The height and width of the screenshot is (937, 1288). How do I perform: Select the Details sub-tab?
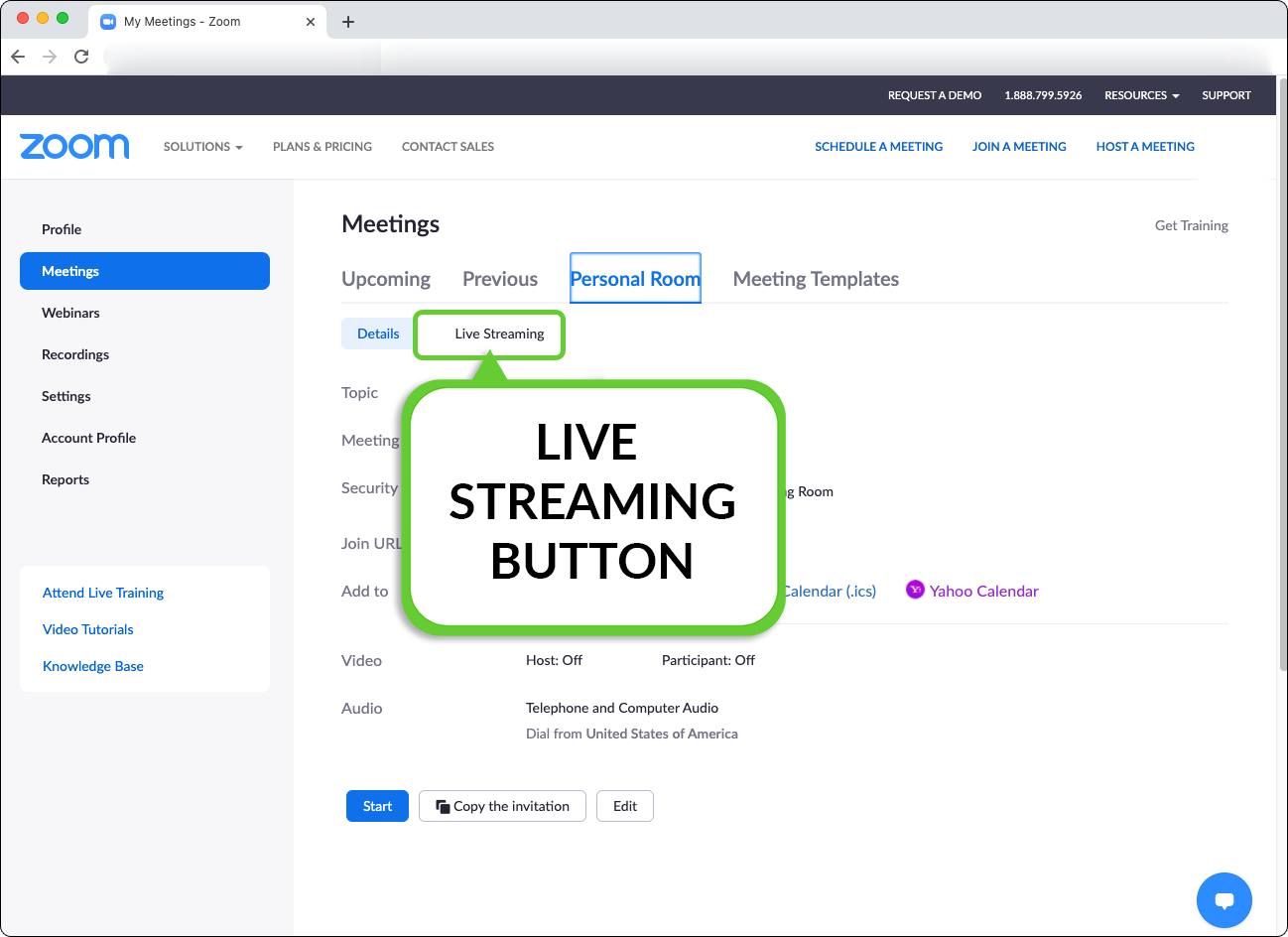coord(378,334)
